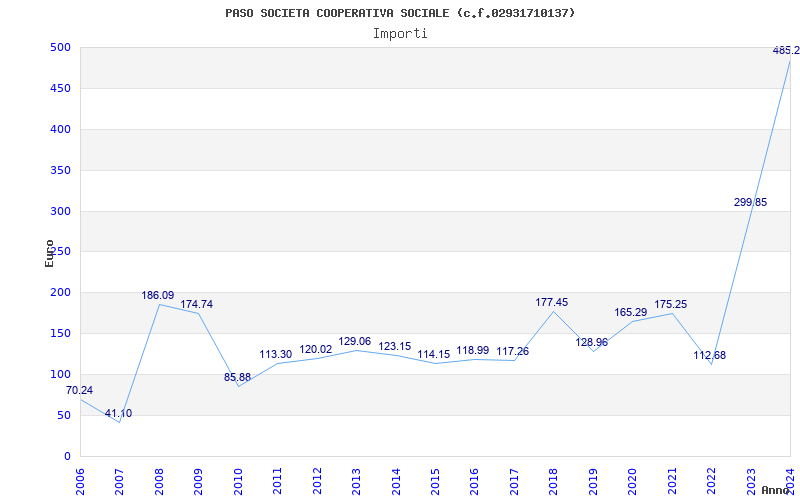Select the 50 y-axis tick label
This screenshot has width=800, height=500.
(63, 415)
